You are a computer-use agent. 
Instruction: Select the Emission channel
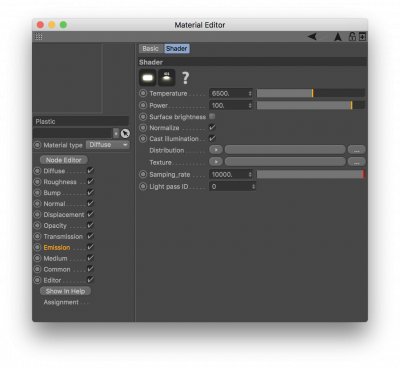(x=57, y=247)
